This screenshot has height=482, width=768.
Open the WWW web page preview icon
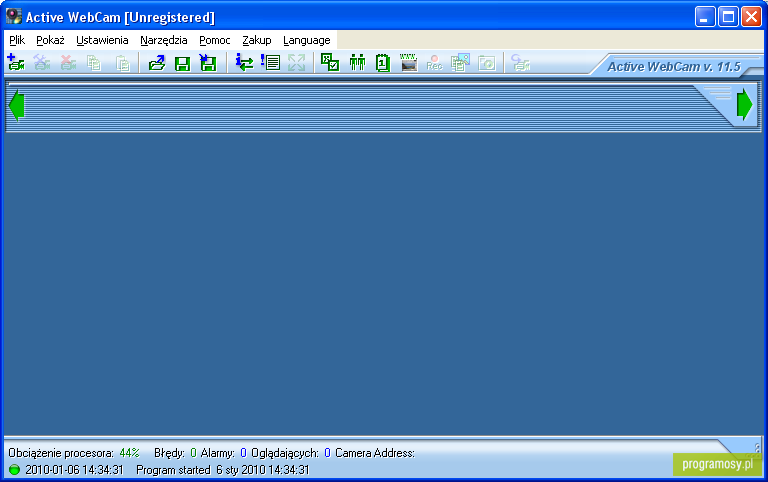[x=408, y=63]
